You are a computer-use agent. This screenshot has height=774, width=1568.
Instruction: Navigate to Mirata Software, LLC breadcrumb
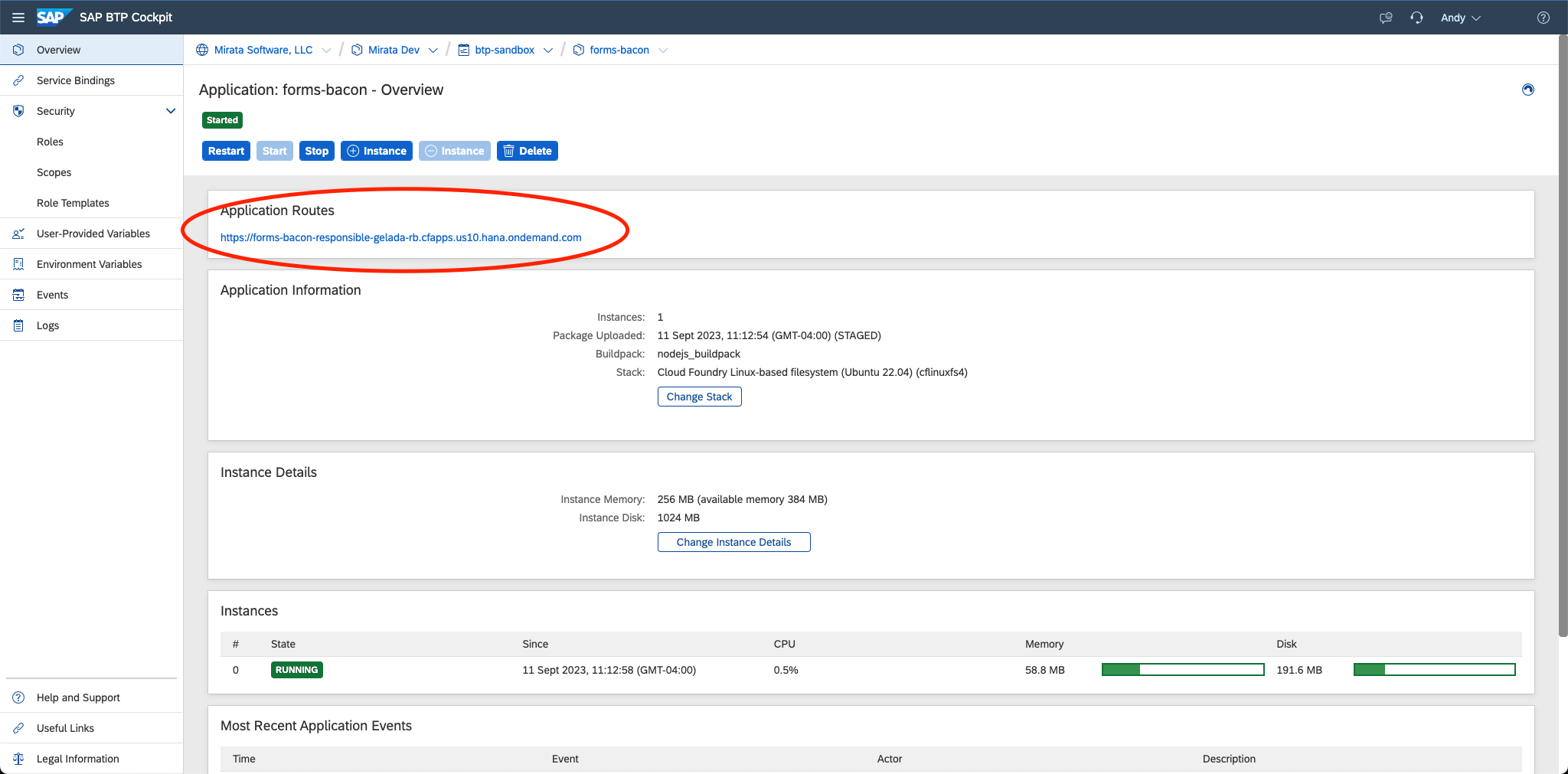tap(263, 50)
